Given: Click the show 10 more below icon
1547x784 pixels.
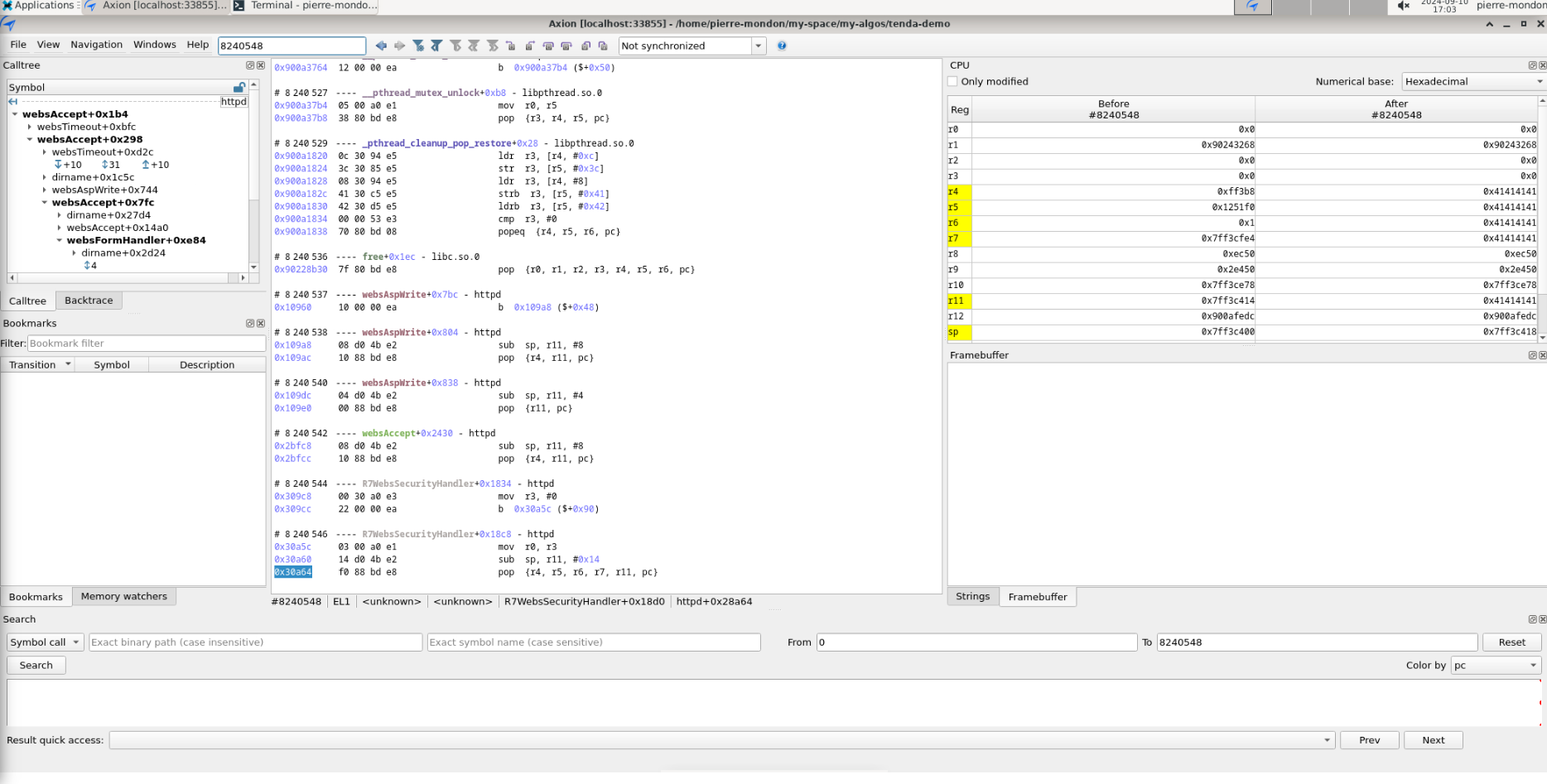Looking at the screenshot, I should pos(58,165).
